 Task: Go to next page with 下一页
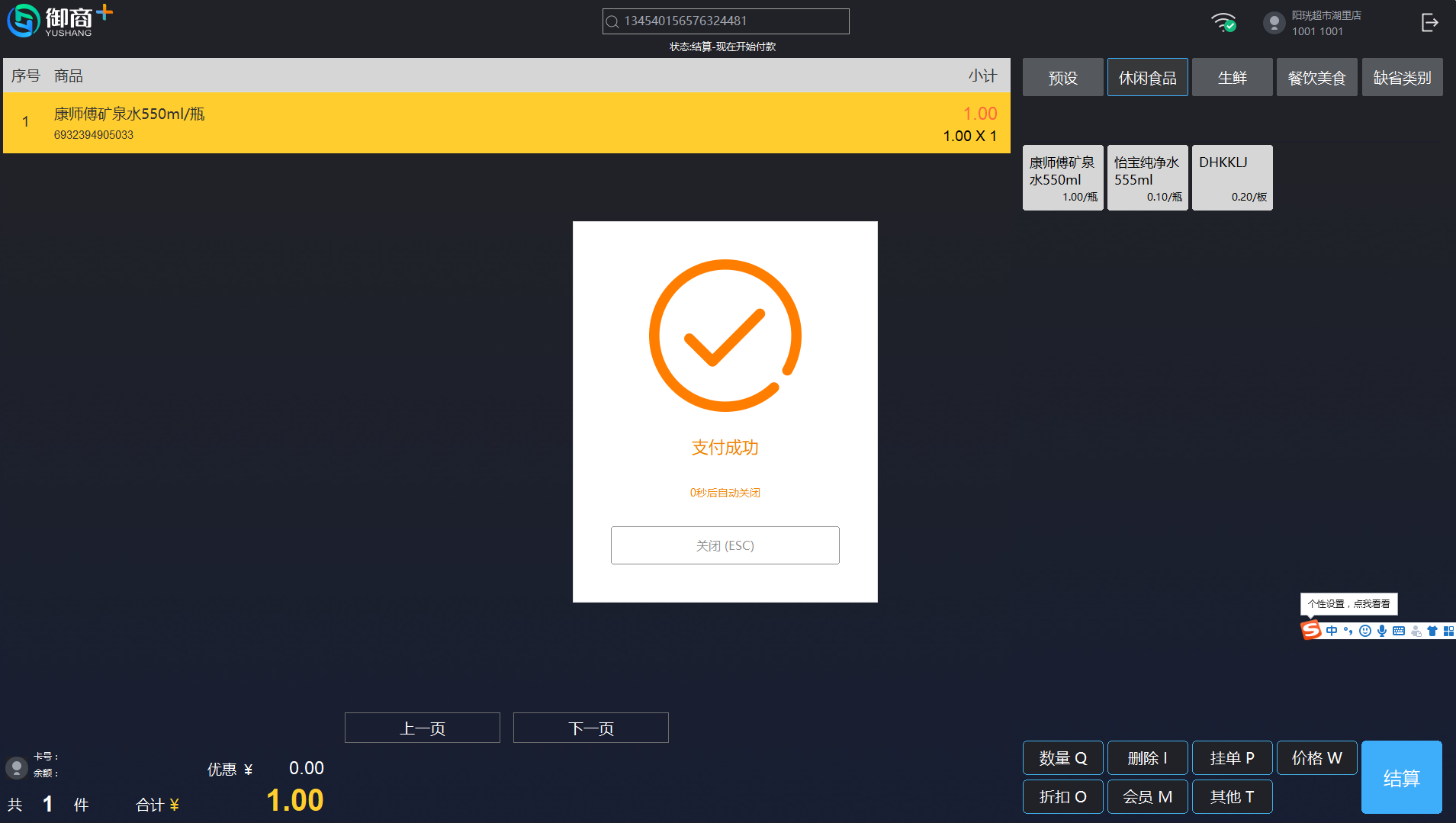click(x=590, y=728)
